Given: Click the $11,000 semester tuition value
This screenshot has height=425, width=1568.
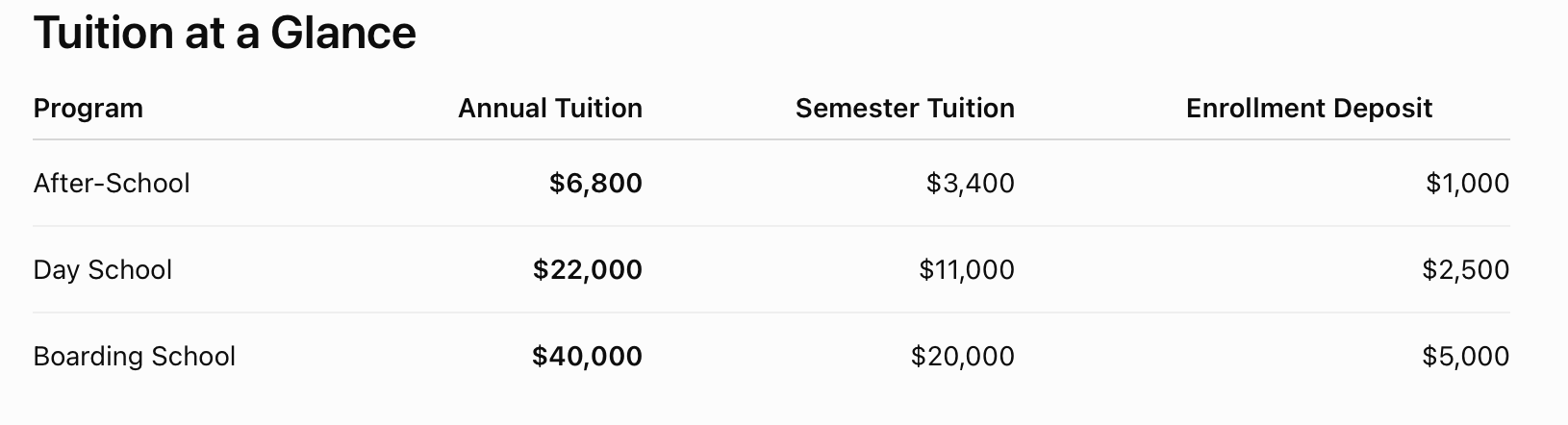Looking at the screenshot, I should point(967,269).
